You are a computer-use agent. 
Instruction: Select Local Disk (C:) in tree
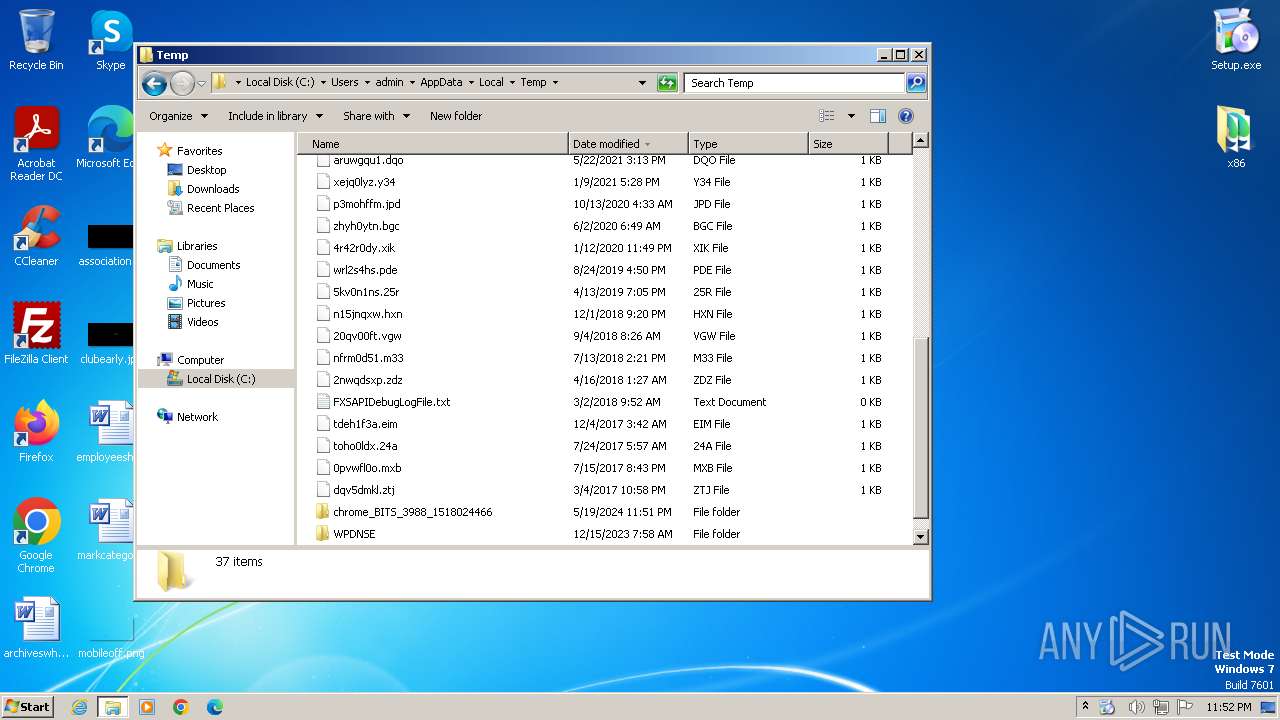(216, 379)
